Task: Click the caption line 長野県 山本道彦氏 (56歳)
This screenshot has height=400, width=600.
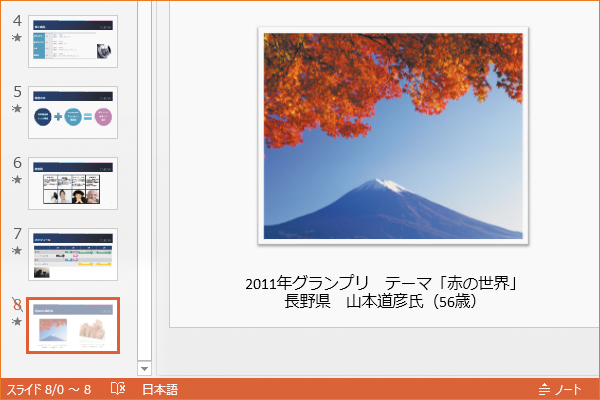Action: (x=381, y=302)
